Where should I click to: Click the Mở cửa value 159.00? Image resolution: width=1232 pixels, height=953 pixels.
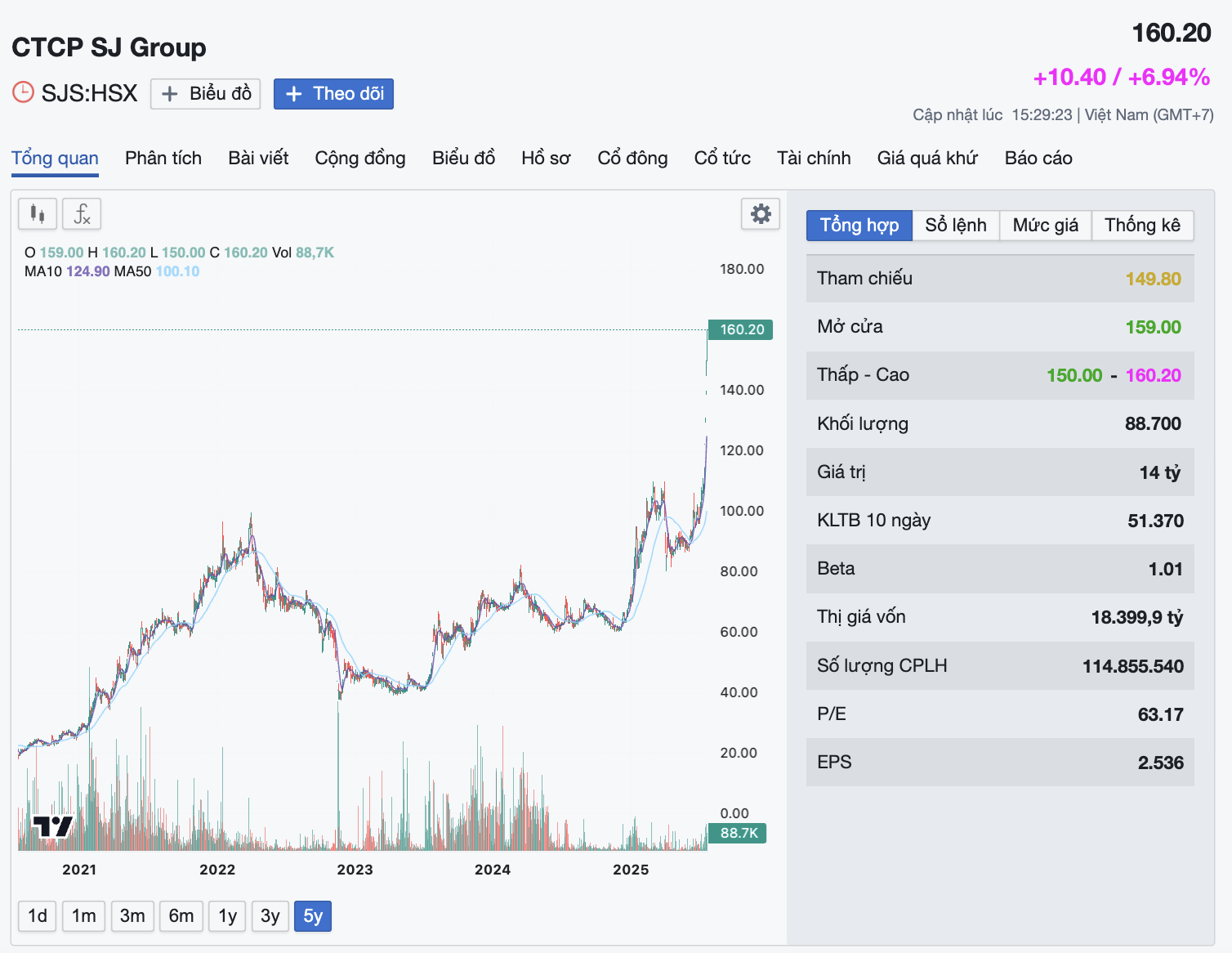(1153, 327)
